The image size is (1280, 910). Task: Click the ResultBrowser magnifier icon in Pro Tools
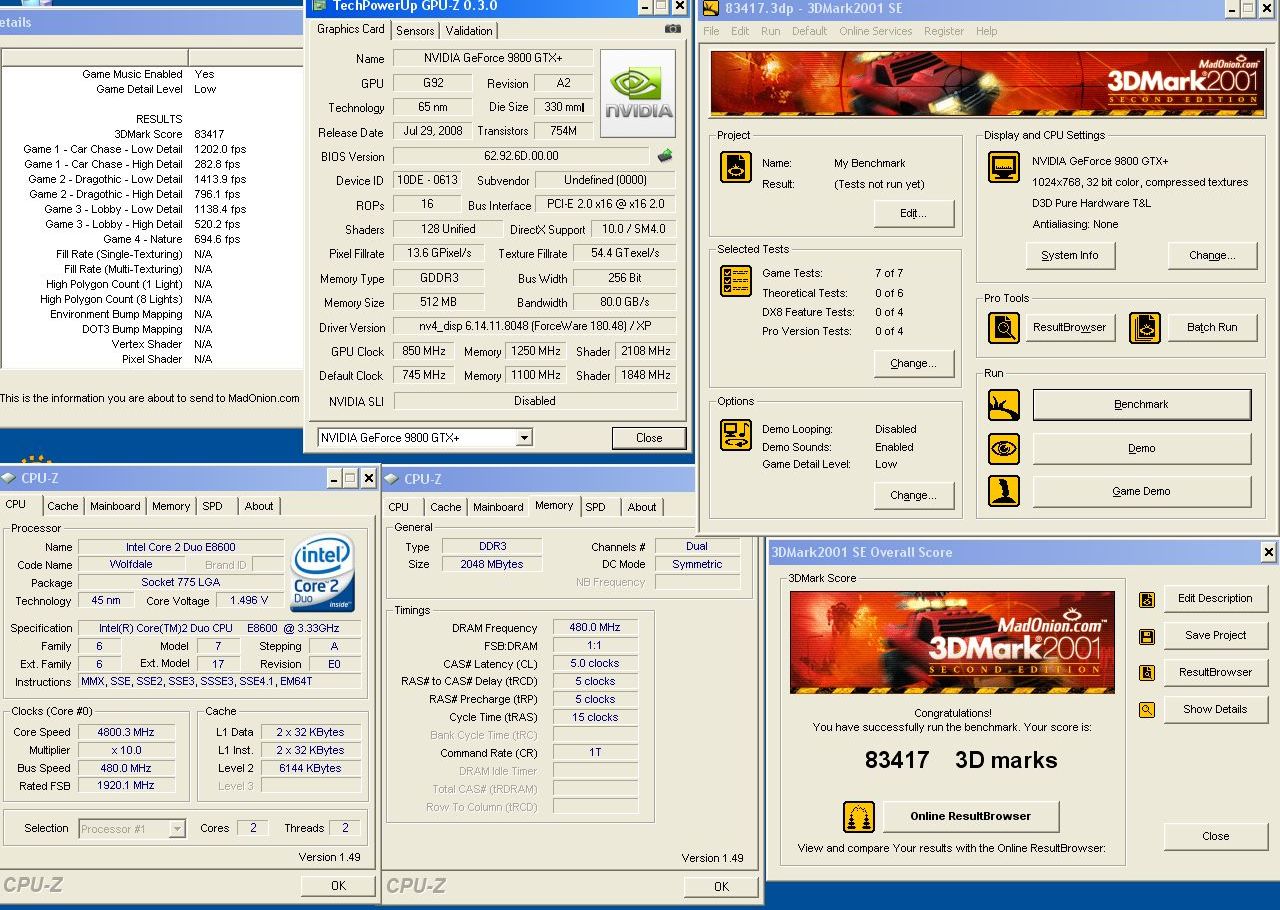pos(1004,328)
